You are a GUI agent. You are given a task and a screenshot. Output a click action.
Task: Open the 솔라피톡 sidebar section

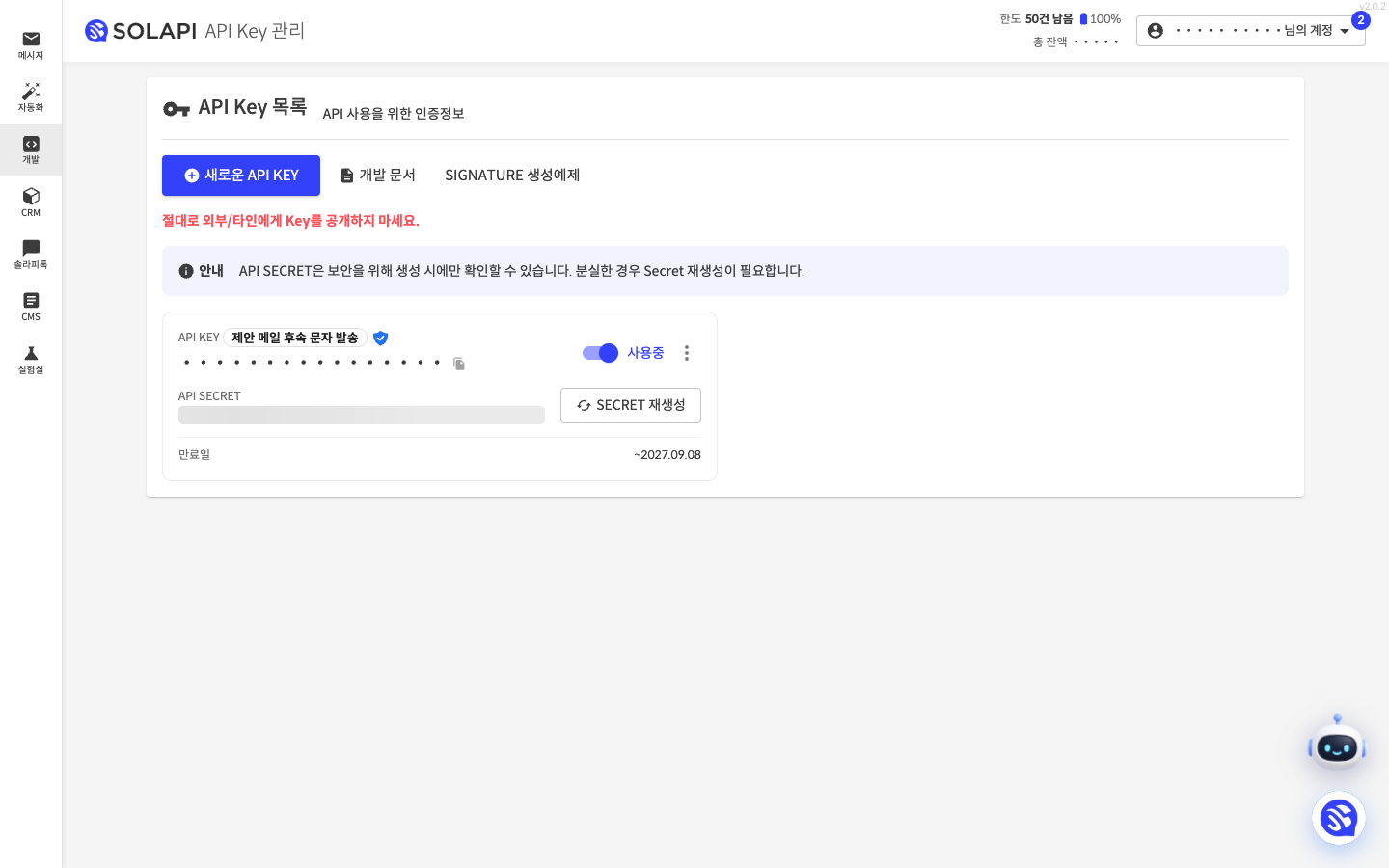tap(31, 255)
